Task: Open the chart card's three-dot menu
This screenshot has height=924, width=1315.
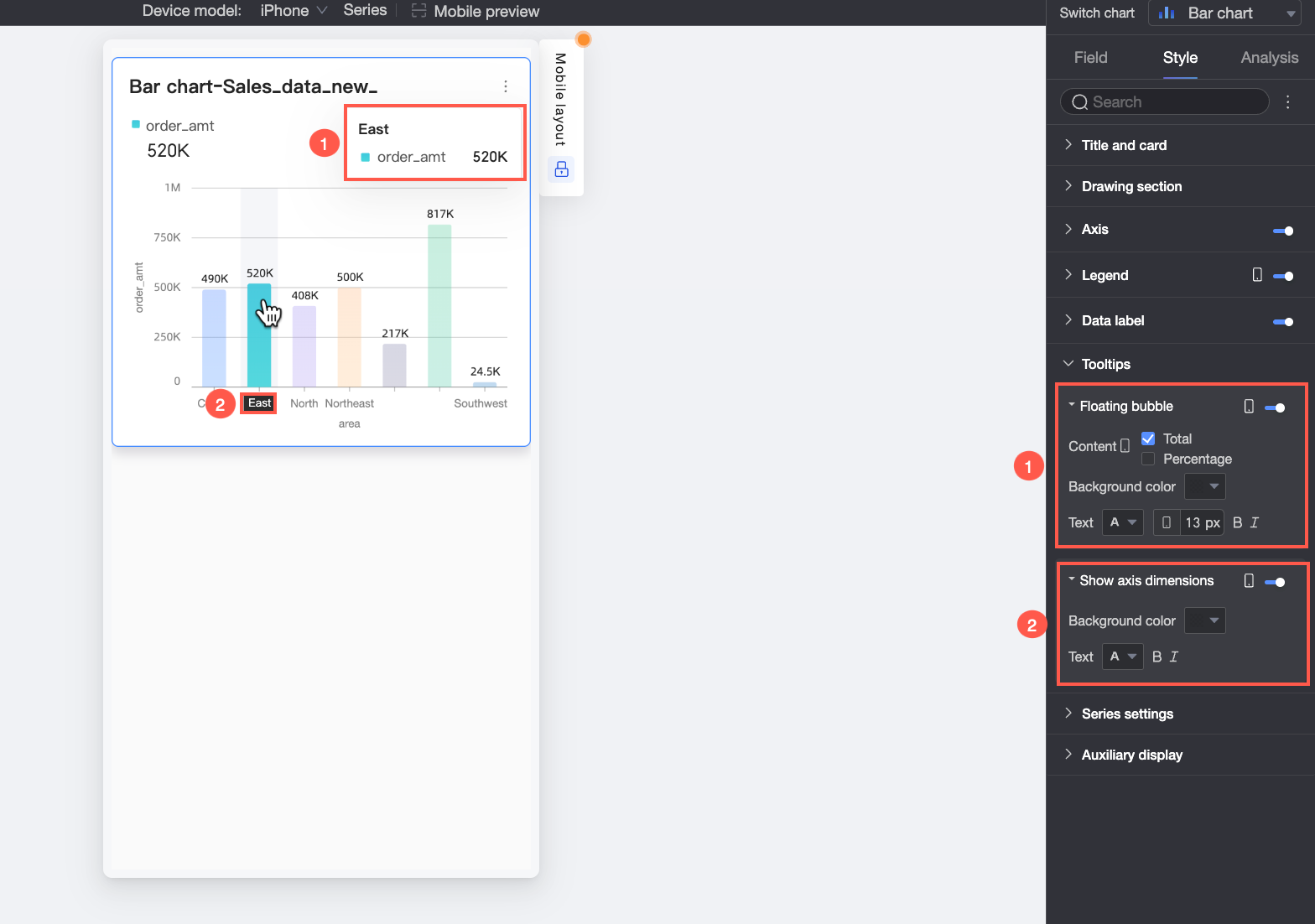Action: coord(505,86)
